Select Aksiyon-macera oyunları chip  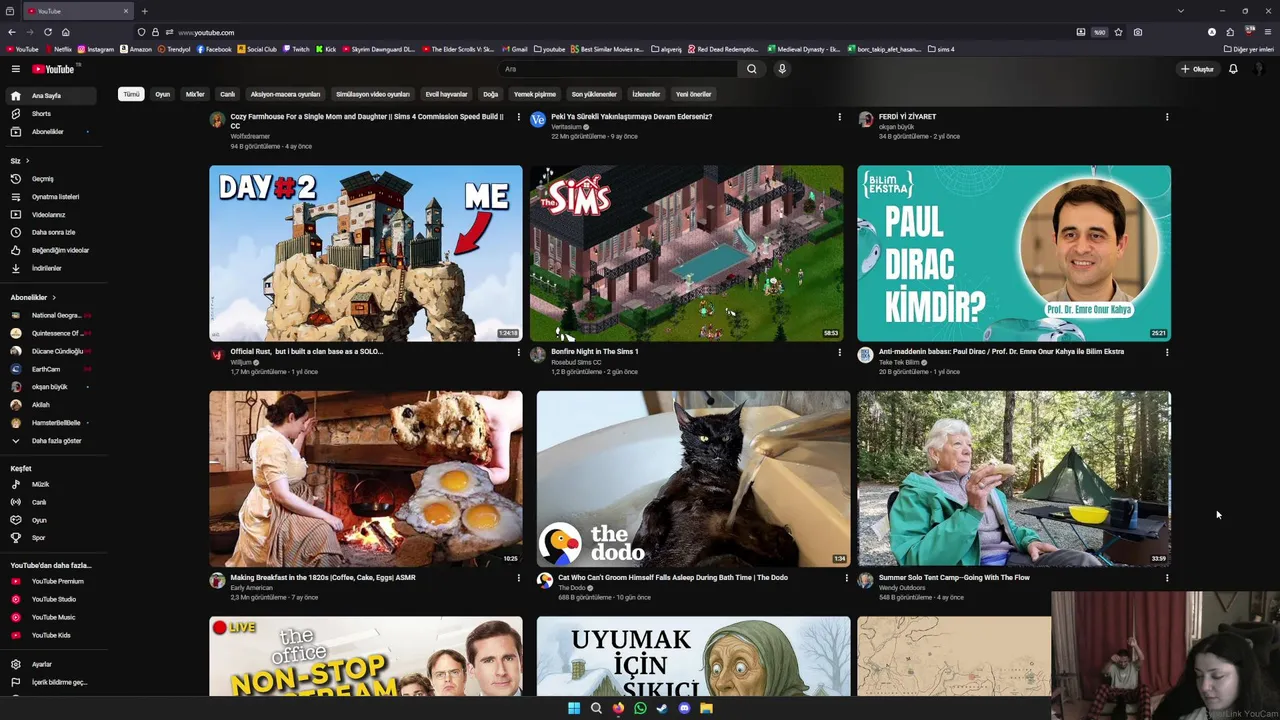[285, 94]
